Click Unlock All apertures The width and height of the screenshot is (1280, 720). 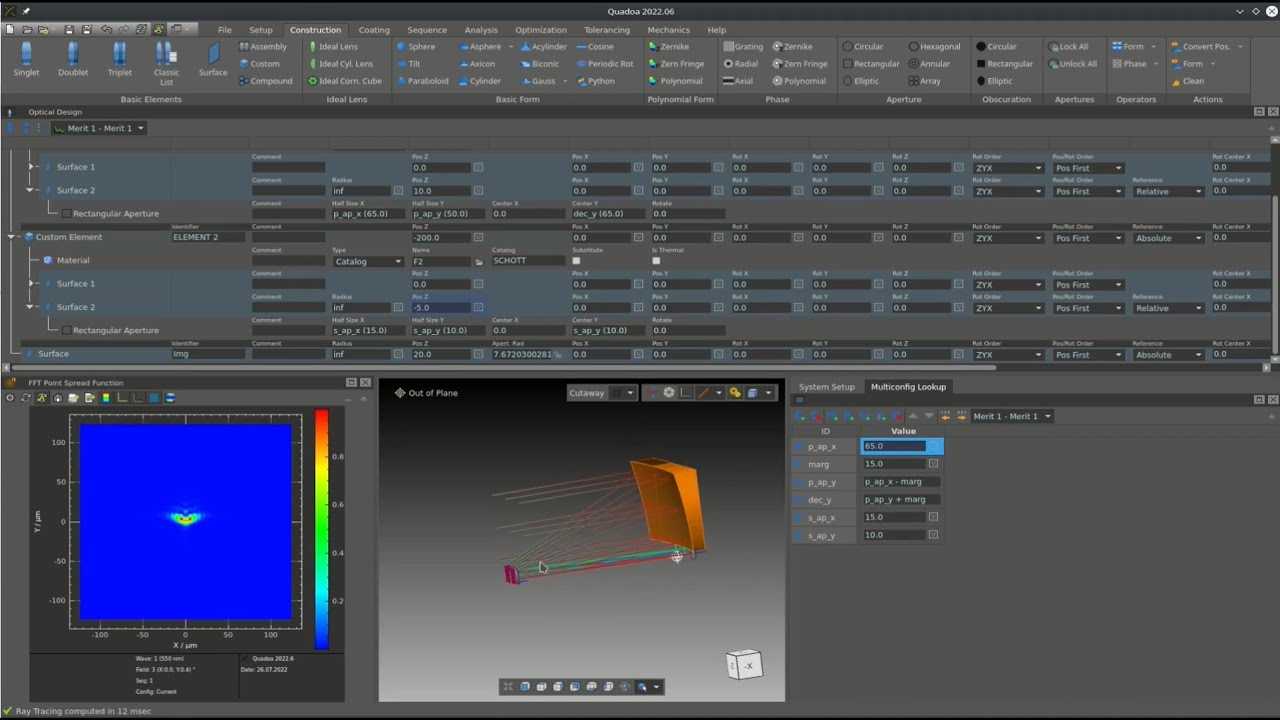point(1072,64)
